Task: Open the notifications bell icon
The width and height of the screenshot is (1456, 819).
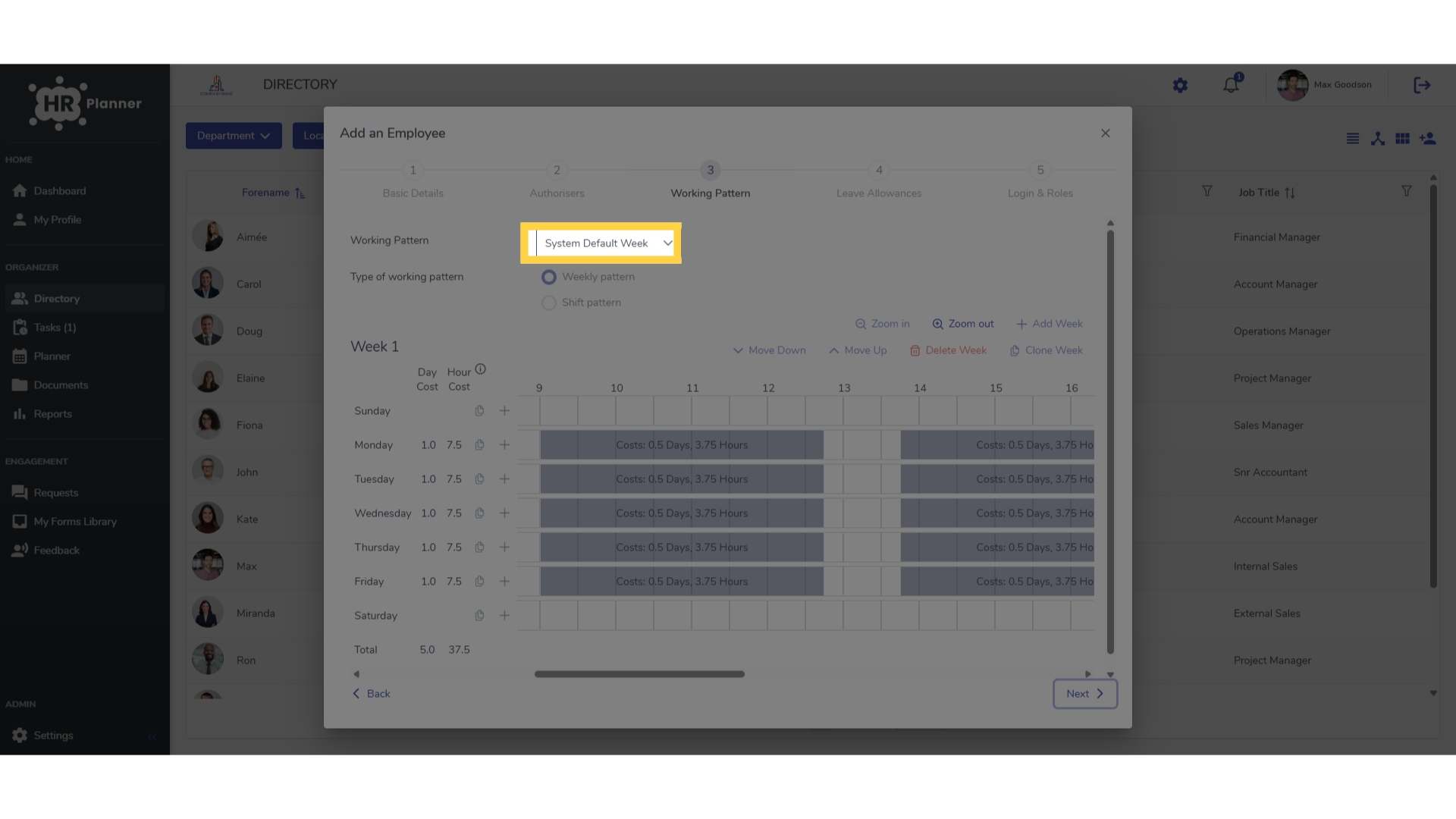Action: click(x=1231, y=85)
